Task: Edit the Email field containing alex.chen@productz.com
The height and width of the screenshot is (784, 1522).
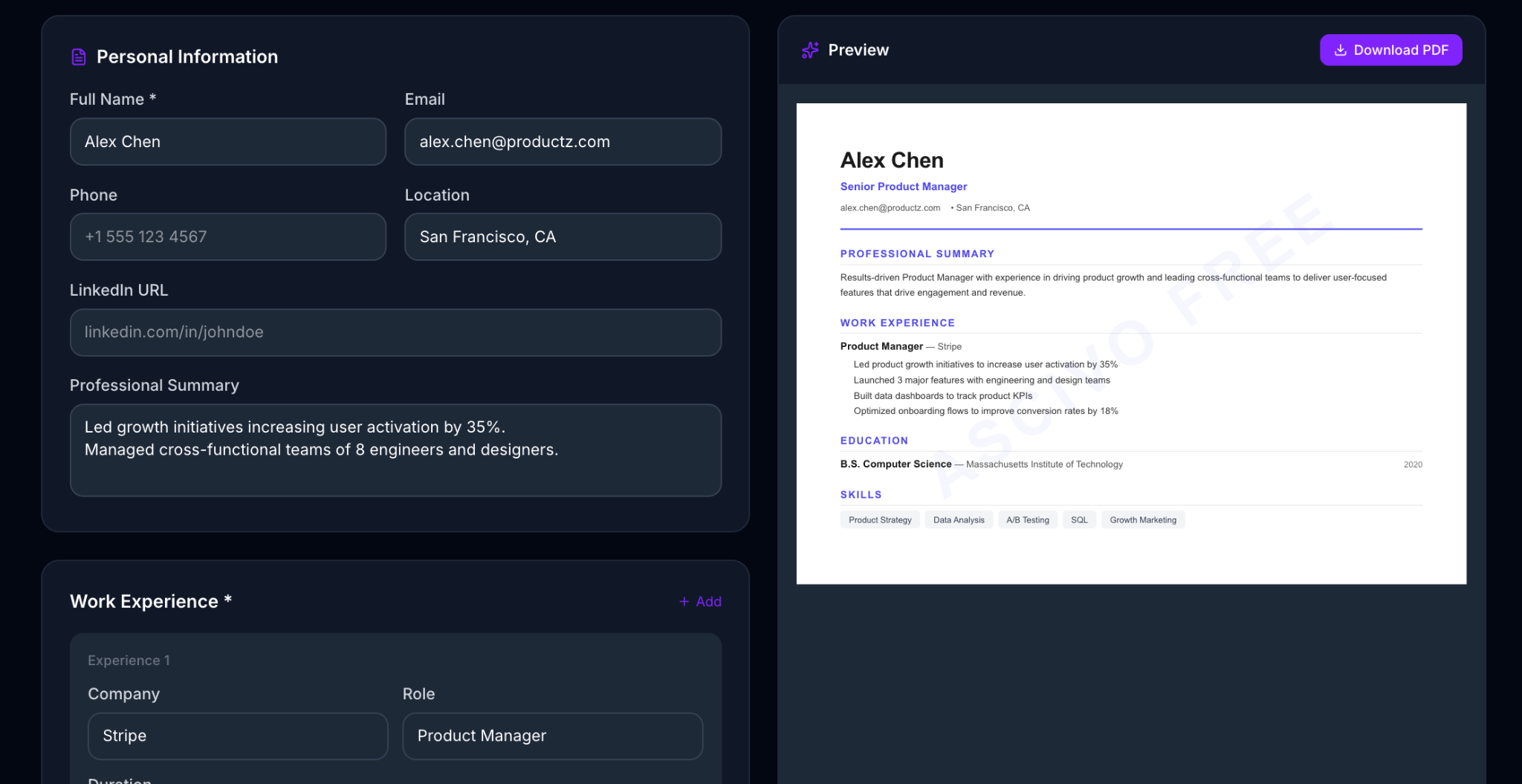Action: pyautogui.click(x=563, y=141)
